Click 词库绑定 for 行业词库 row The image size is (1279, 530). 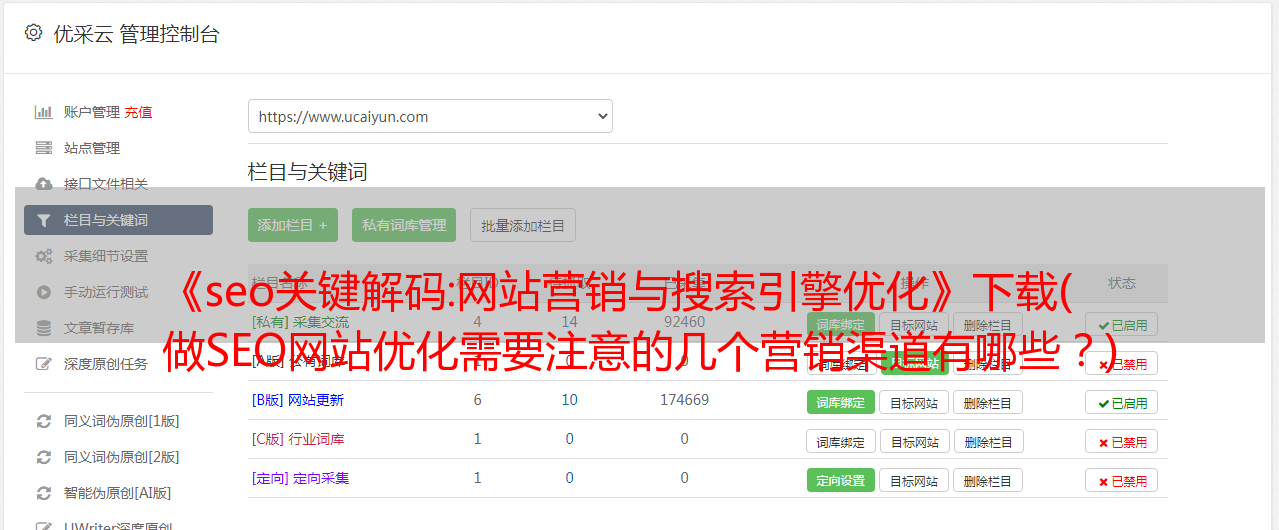click(841, 441)
